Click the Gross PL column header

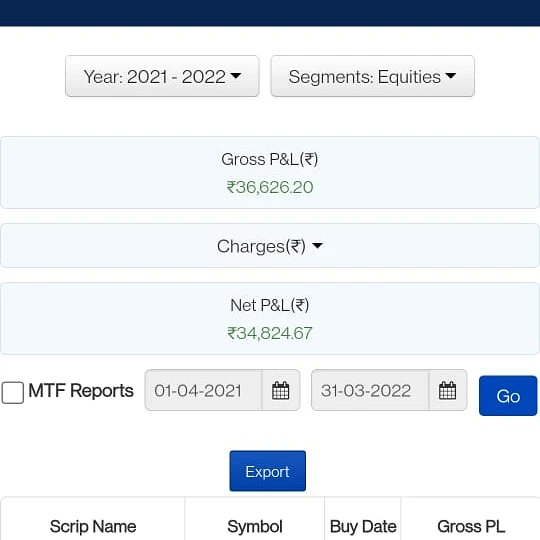(471, 526)
